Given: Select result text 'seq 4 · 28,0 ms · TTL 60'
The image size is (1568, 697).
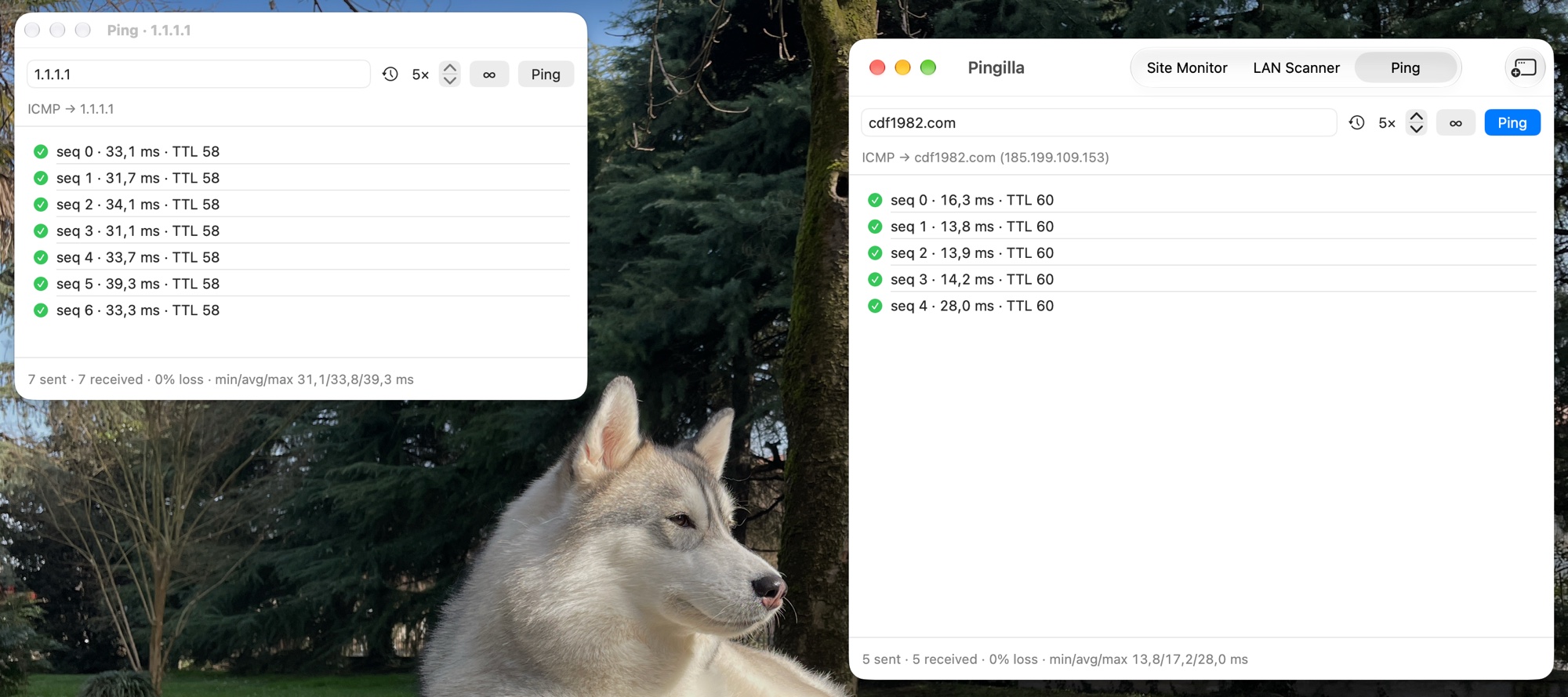Looking at the screenshot, I should pos(972,306).
